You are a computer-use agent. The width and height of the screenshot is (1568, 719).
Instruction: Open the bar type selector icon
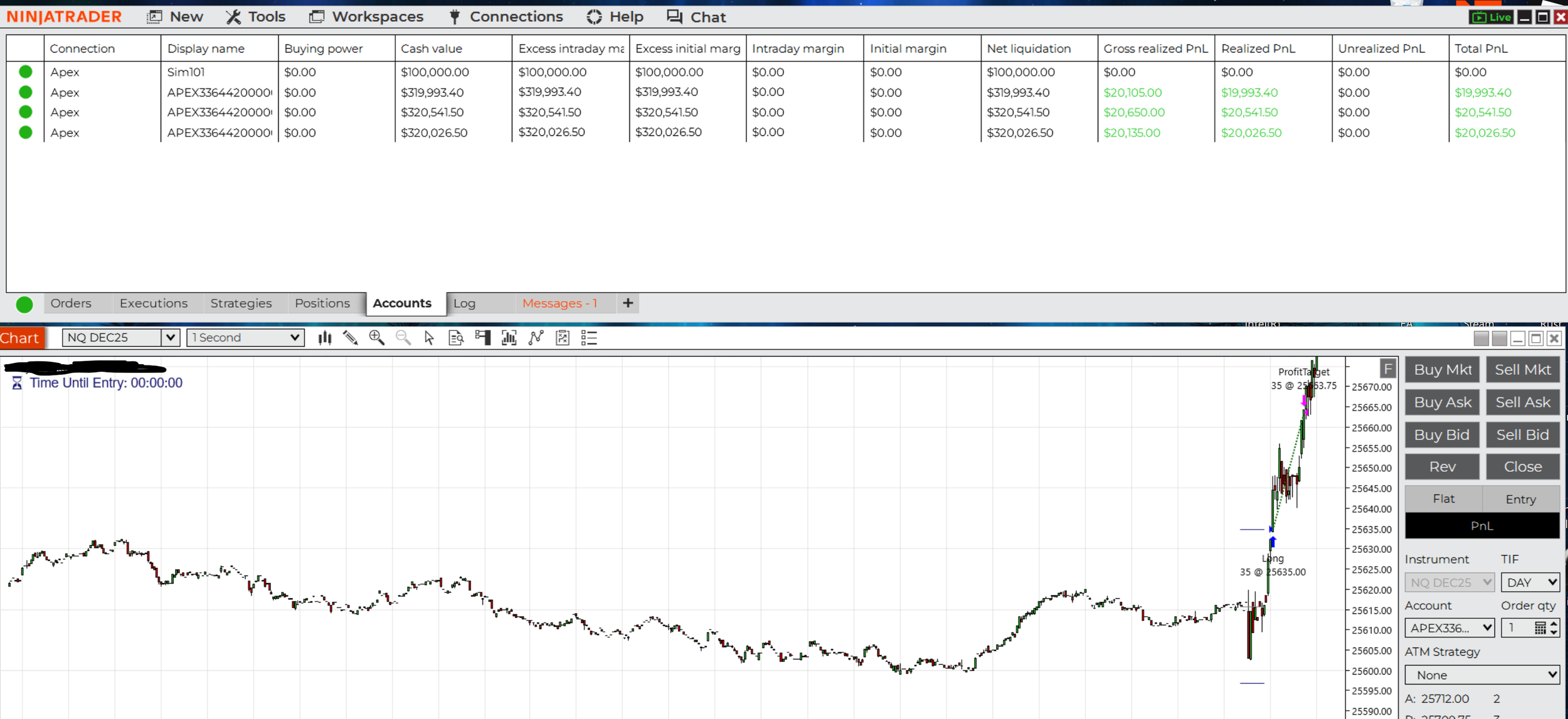click(325, 338)
